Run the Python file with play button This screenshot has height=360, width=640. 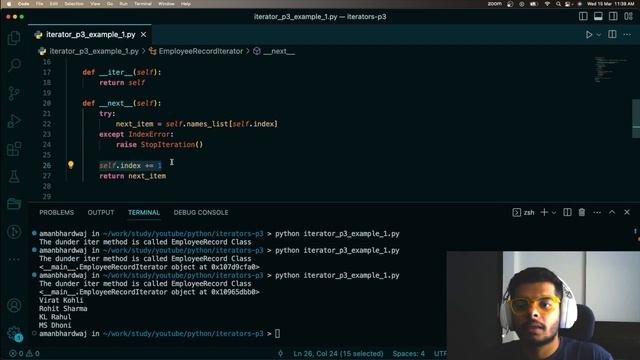tap(589, 35)
